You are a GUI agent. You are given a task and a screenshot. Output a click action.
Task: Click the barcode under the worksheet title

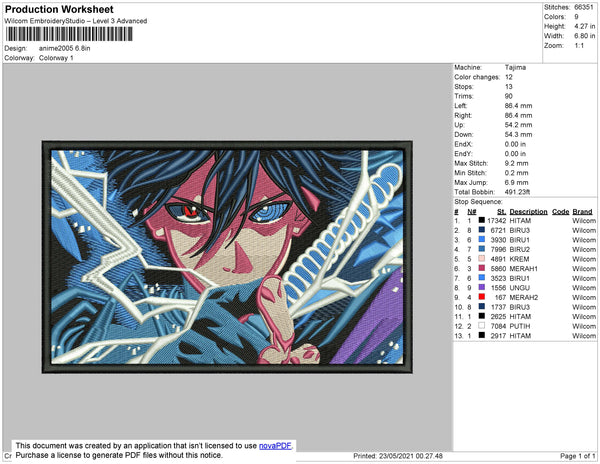pyautogui.click(x=69, y=34)
